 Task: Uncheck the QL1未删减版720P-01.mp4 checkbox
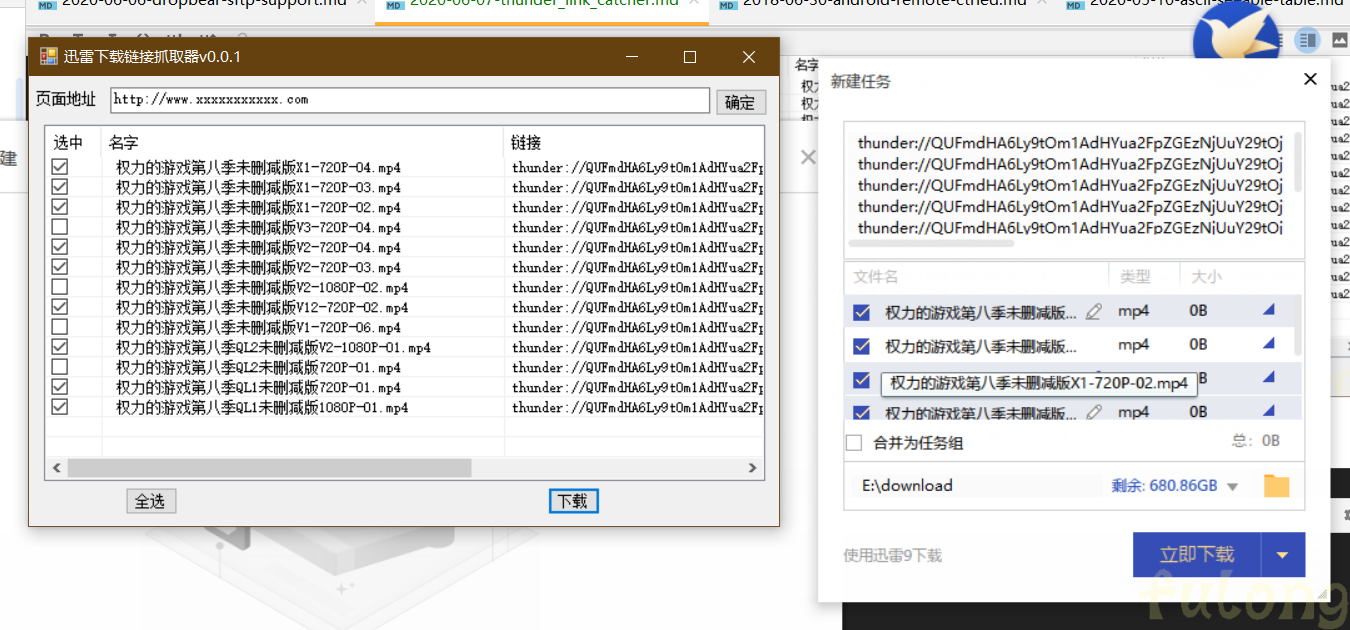point(60,387)
